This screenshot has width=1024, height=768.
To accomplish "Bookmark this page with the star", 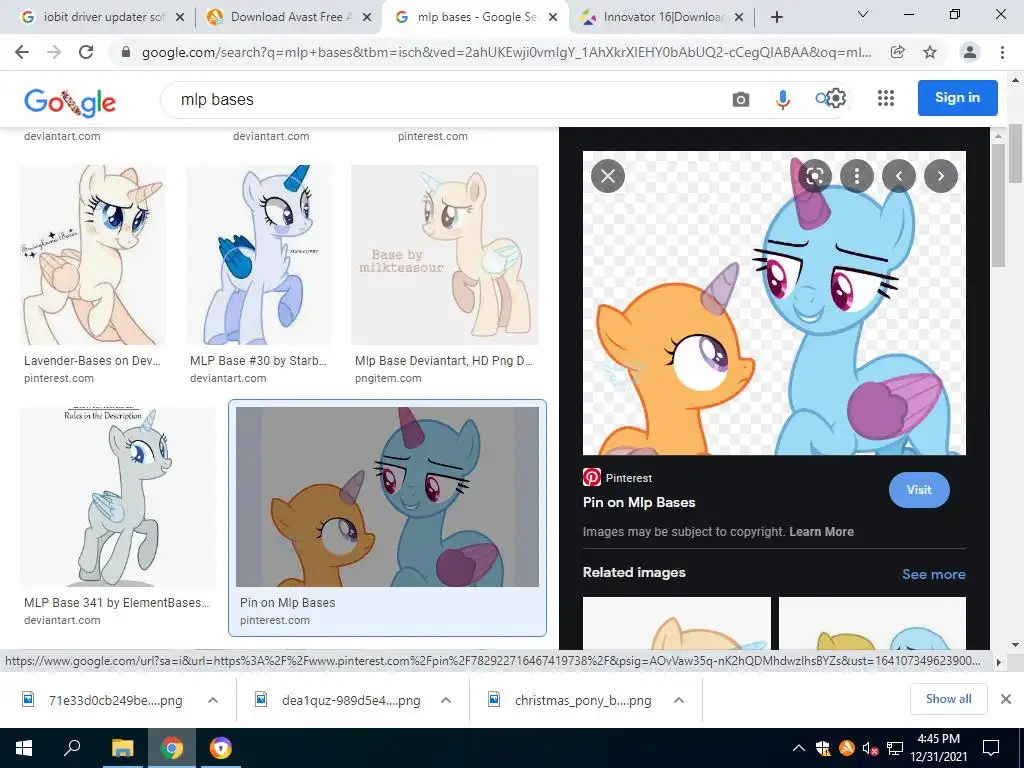I will click(x=930, y=52).
